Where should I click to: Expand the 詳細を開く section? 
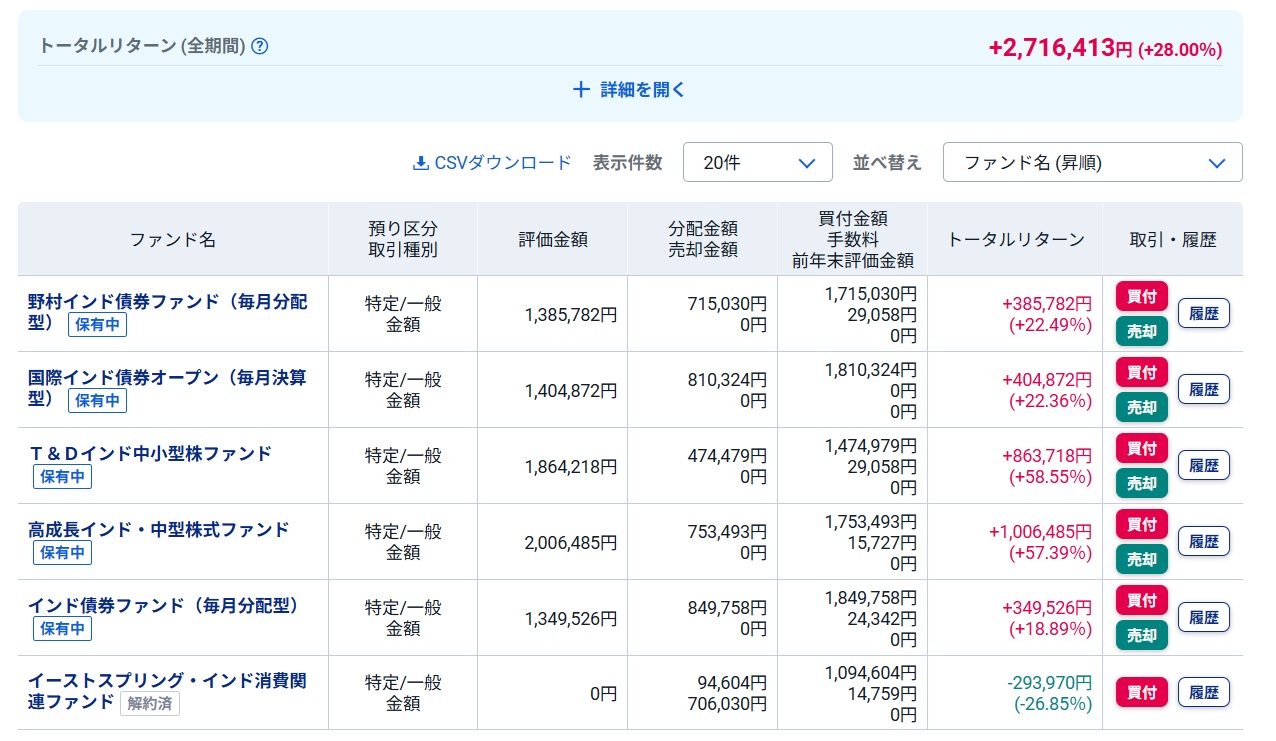[x=630, y=90]
